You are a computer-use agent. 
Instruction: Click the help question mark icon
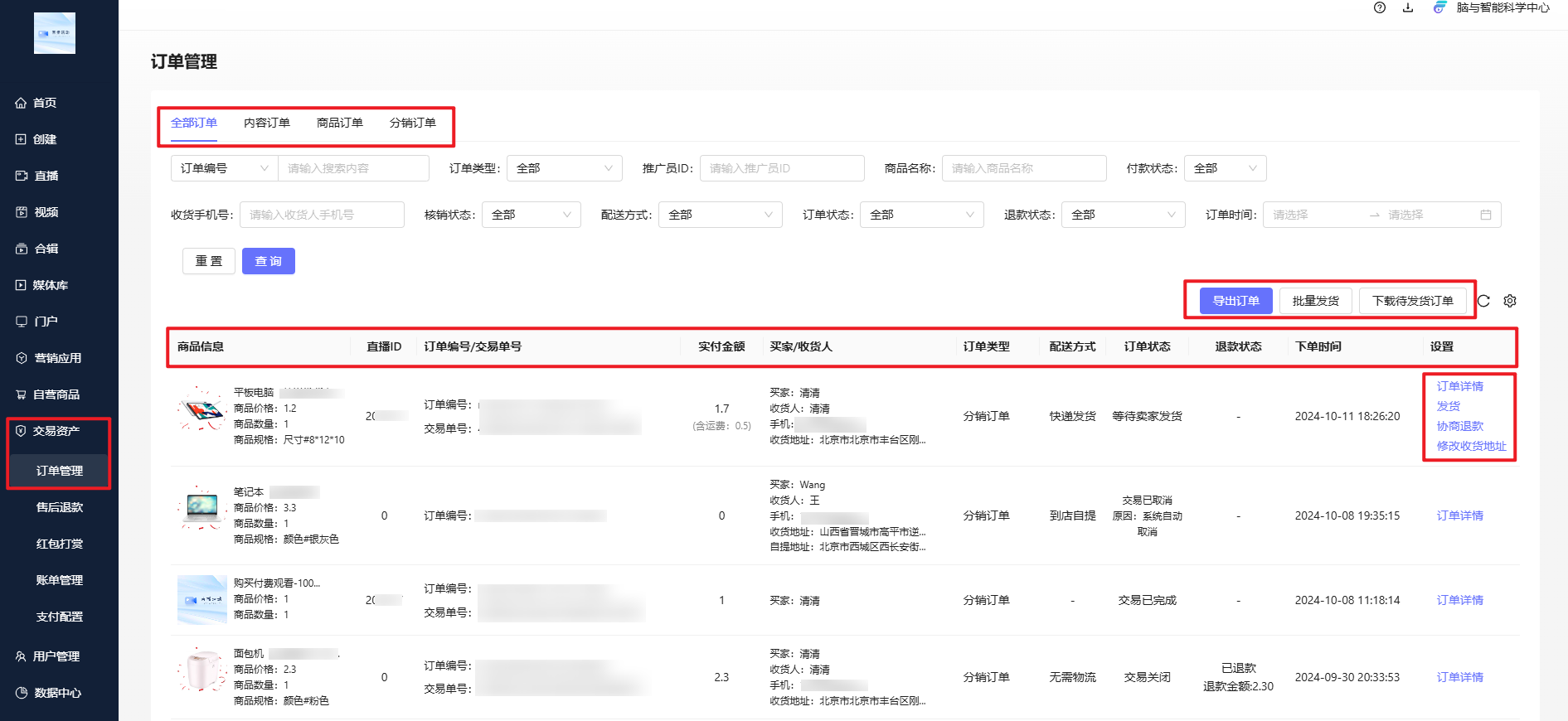(x=1380, y=7)
